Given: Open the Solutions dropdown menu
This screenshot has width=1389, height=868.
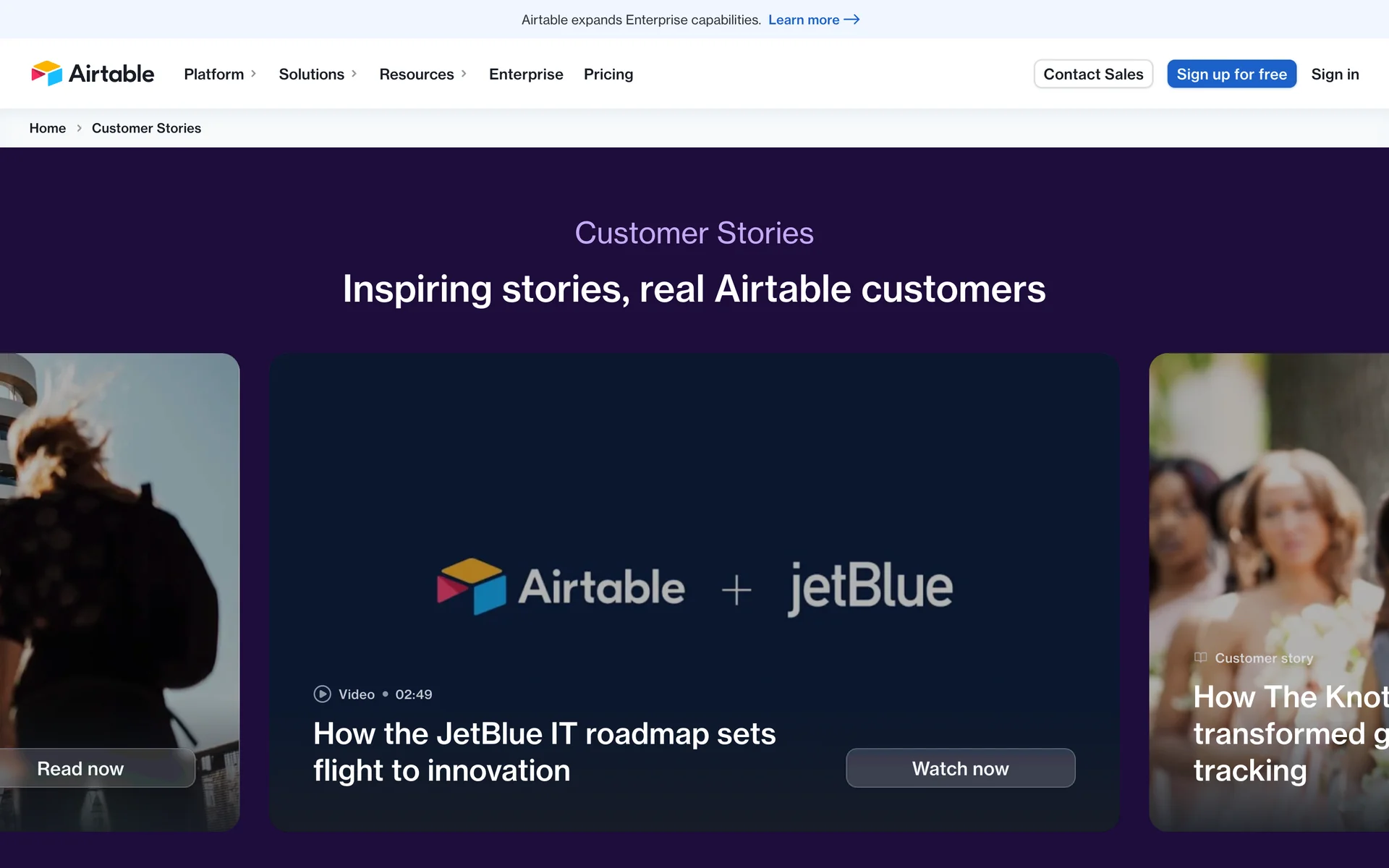Looking at the screenshot, I should 318,74.
